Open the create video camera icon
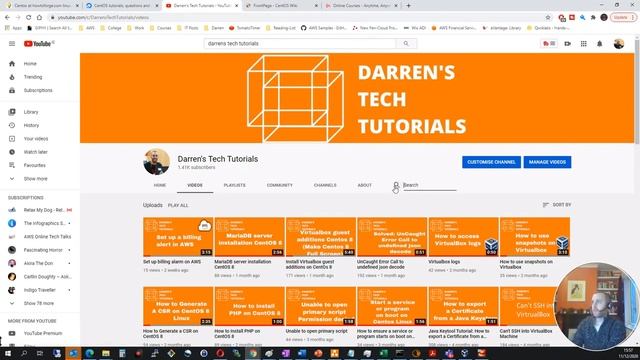This screenshot has width=640, height=360. [568, 44]
